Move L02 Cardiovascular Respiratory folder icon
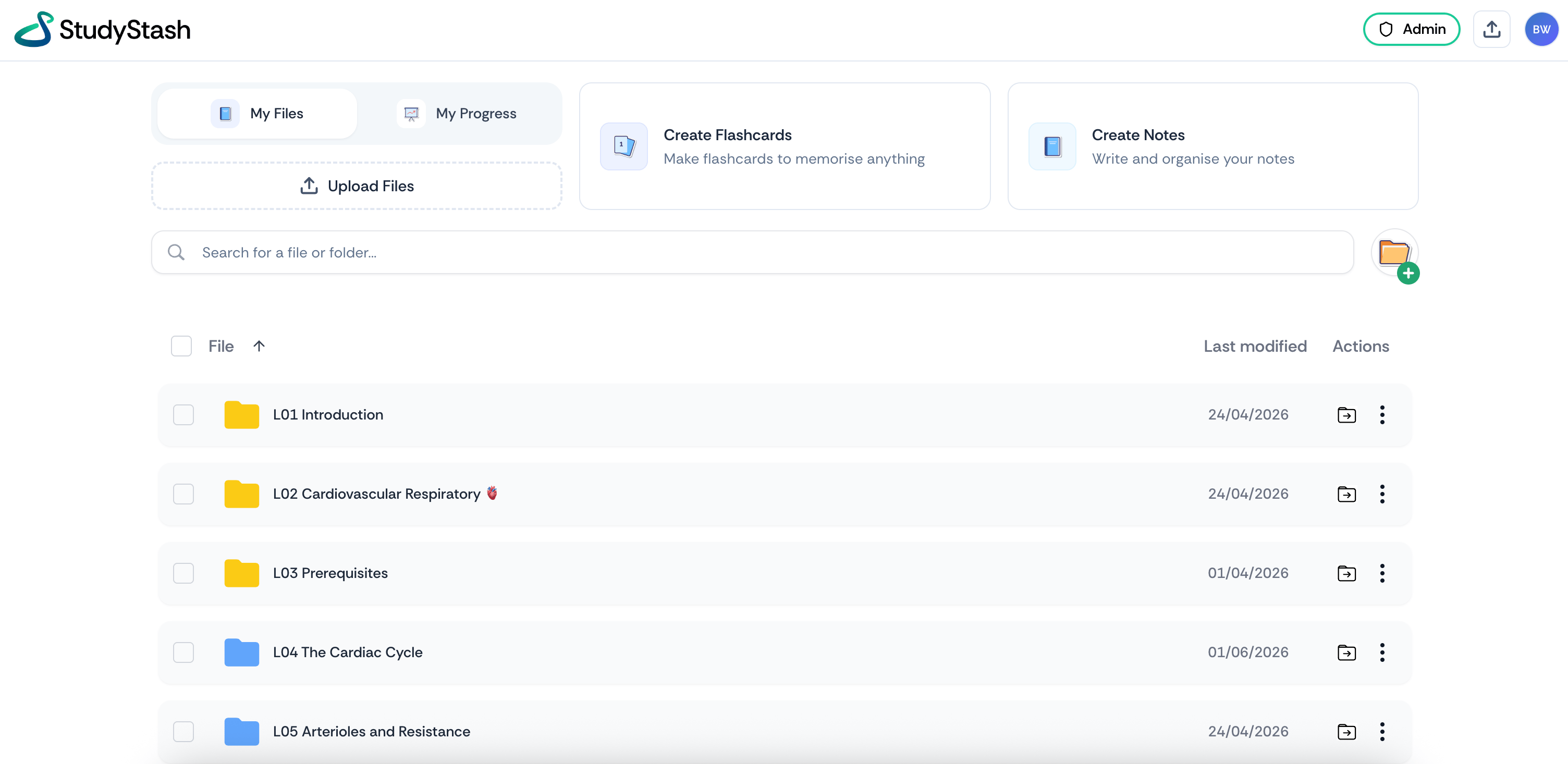Screen dimensions: 1568x764 tap(1346, 494)
